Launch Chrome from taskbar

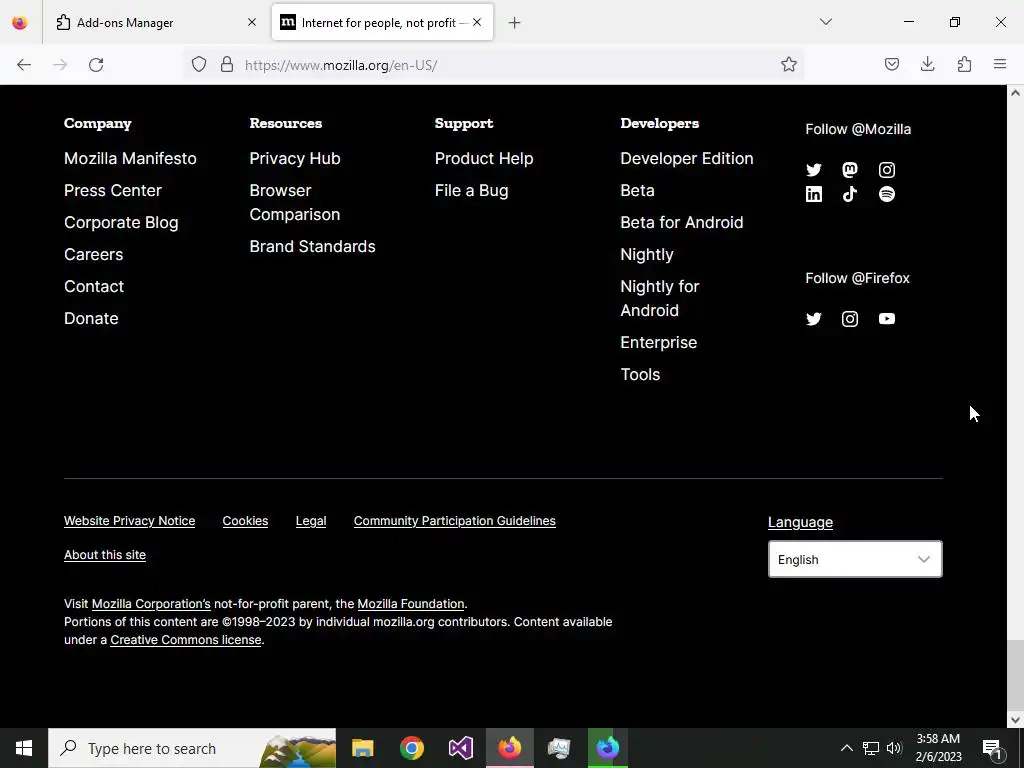tap(411, 748)
